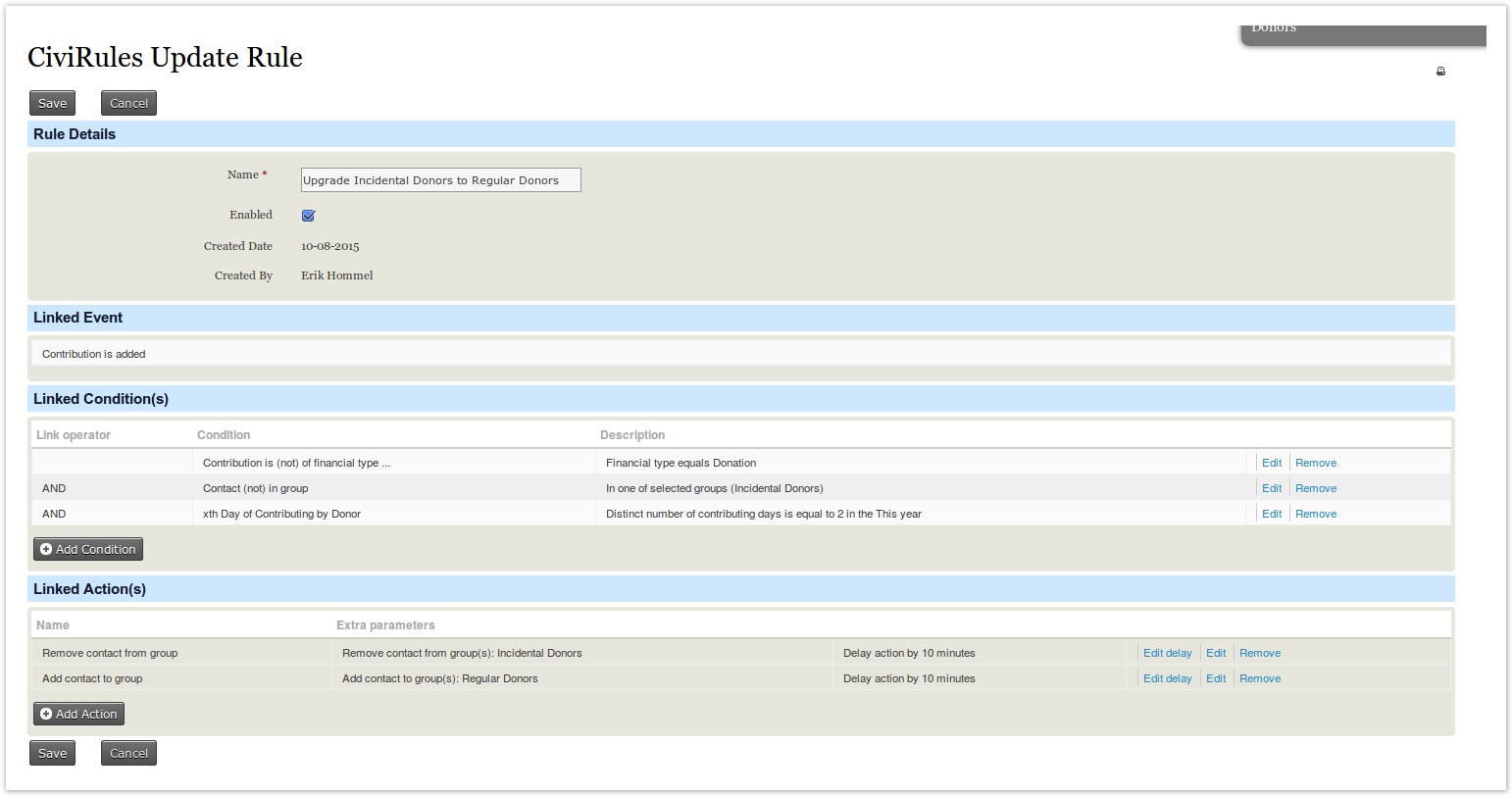The width and height of the screenshot is (1512, 796).
Task: Click the print icon at top right
Action: point(1440,72)
